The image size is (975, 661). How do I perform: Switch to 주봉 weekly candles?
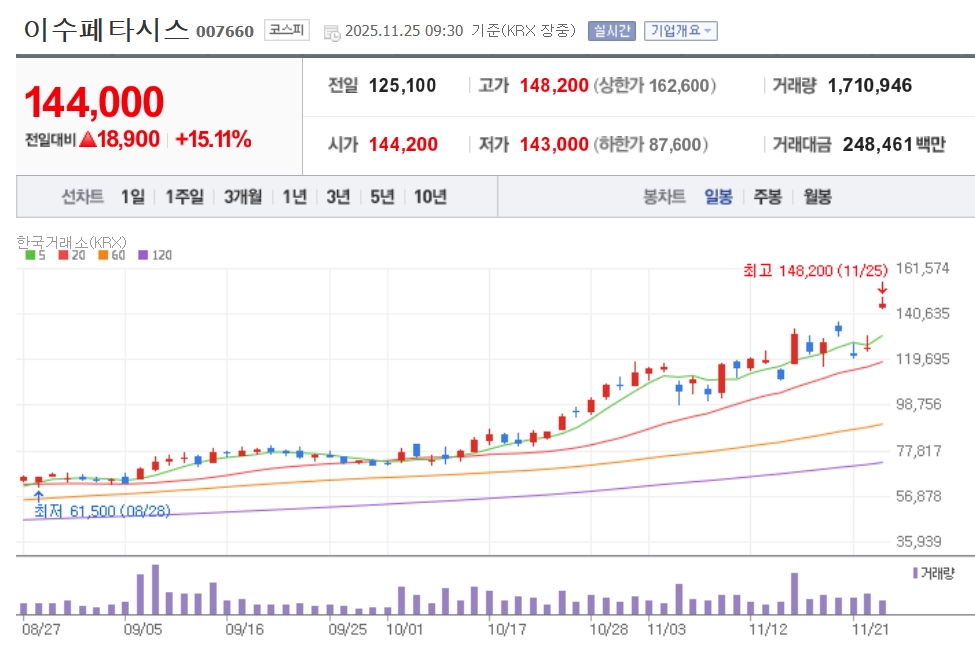coord(768,196)
